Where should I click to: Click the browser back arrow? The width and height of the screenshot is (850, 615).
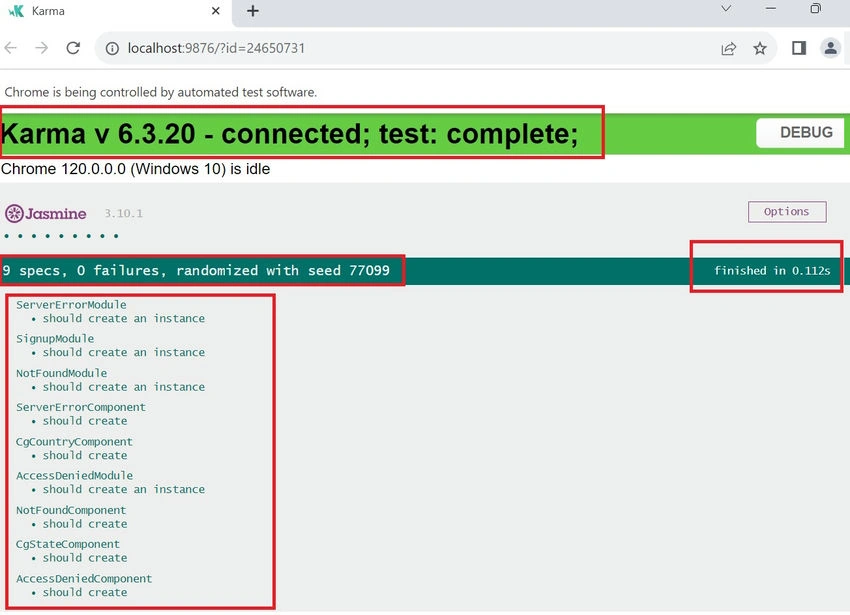11,48
